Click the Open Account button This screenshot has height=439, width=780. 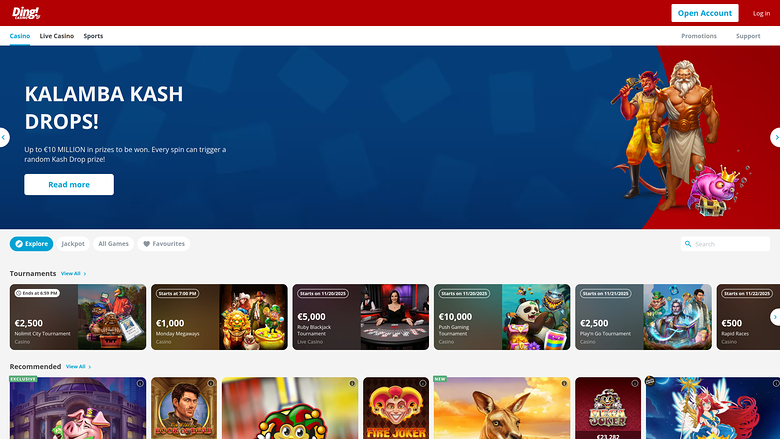[x=704, y=13]
